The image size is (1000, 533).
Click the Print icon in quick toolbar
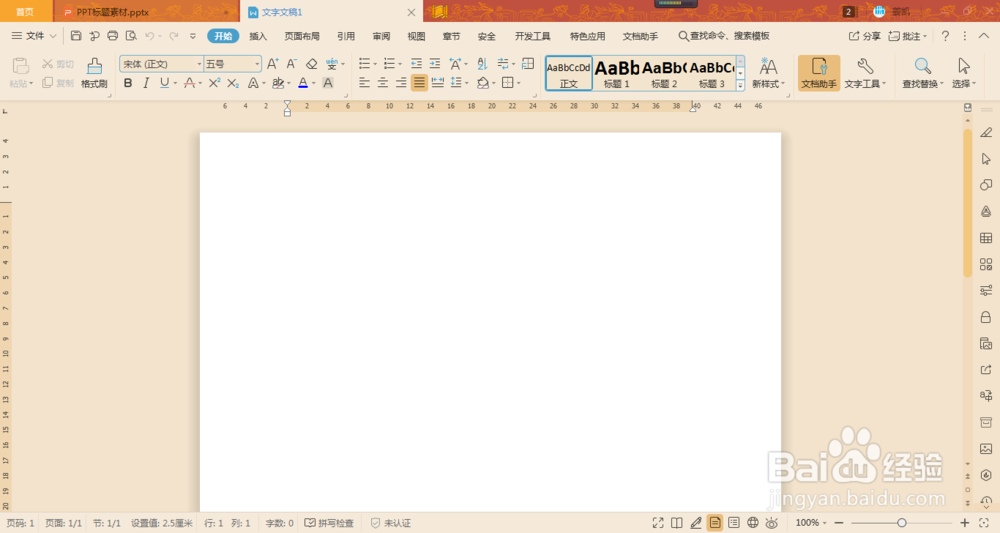[112, 36]
